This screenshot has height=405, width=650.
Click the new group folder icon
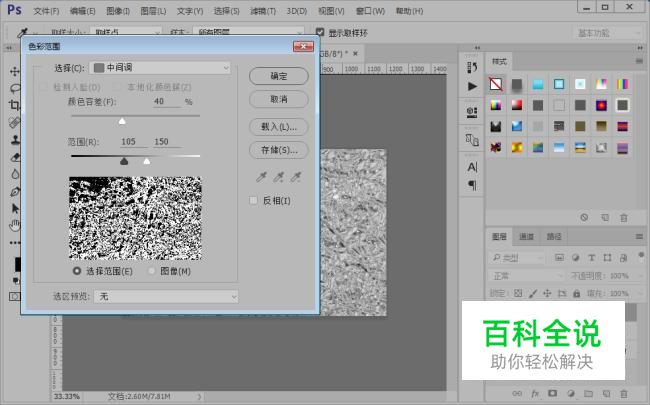pyautogui.click(x=588, y=393)
